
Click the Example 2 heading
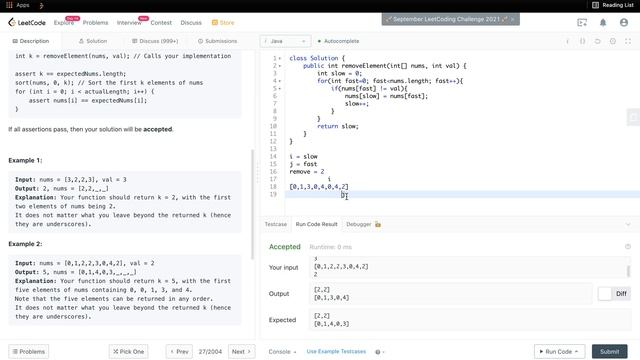(x=25, y=244)
